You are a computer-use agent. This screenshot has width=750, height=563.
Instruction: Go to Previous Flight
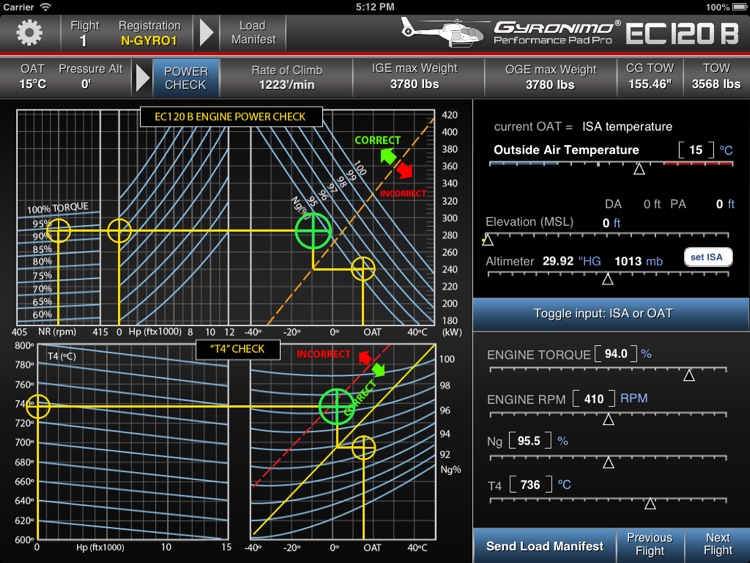pos(650,545)
